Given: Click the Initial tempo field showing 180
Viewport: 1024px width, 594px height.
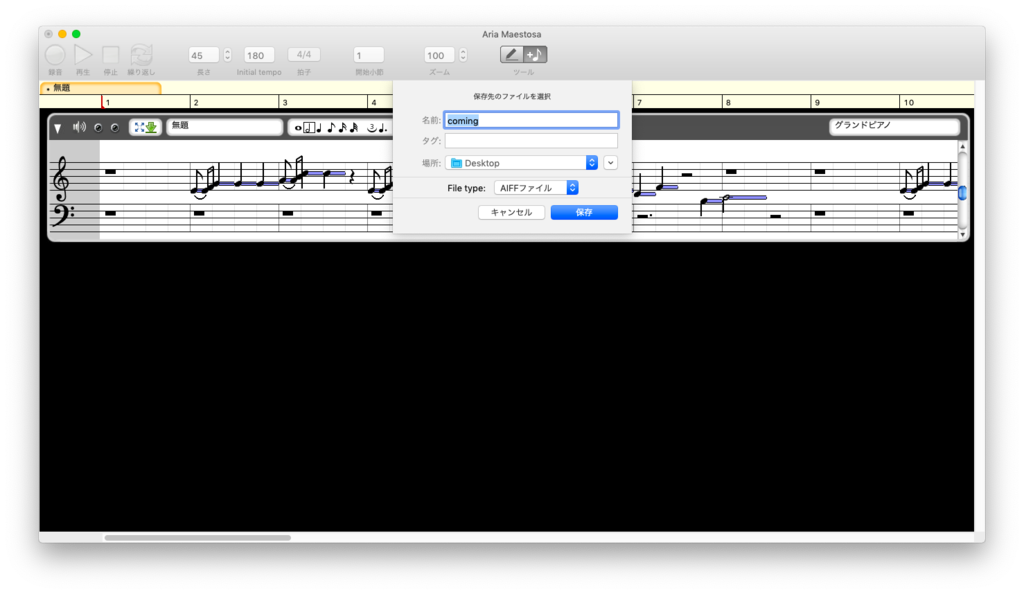Looking at the screenshot, I should [259, 55].
